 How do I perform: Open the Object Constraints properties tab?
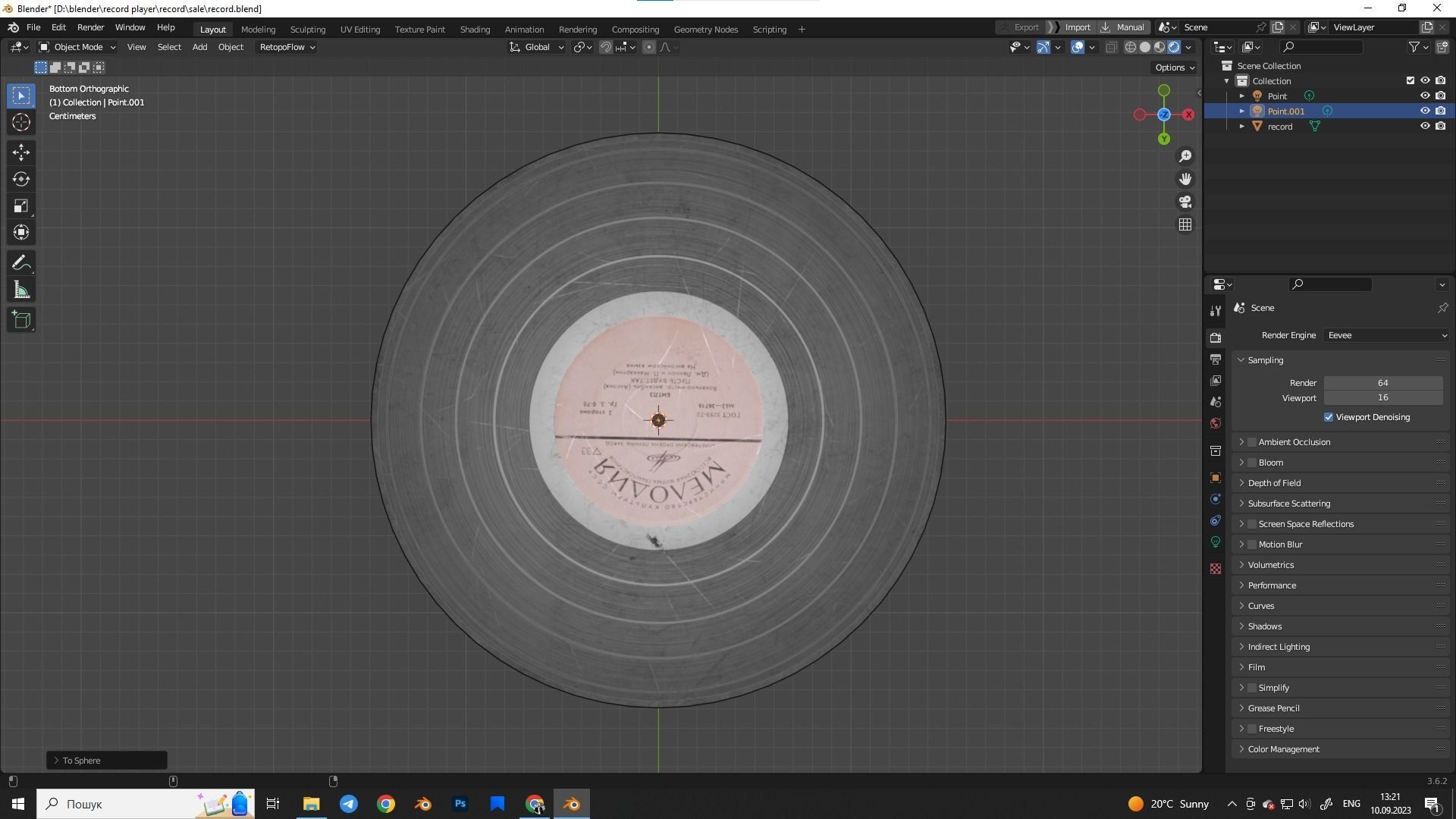pos(1216,520)
